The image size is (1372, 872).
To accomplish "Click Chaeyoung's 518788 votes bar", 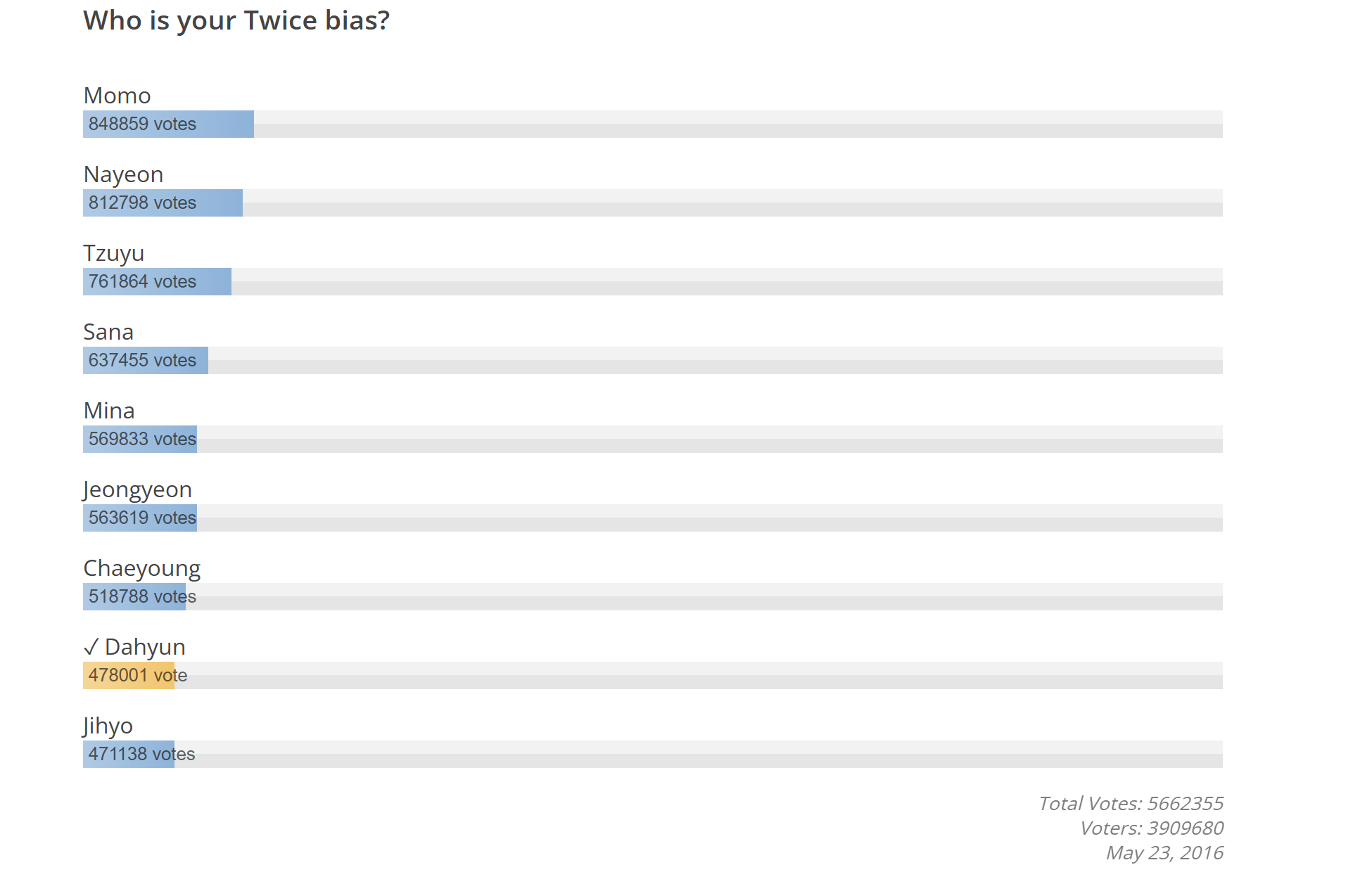I will [134, 597].
